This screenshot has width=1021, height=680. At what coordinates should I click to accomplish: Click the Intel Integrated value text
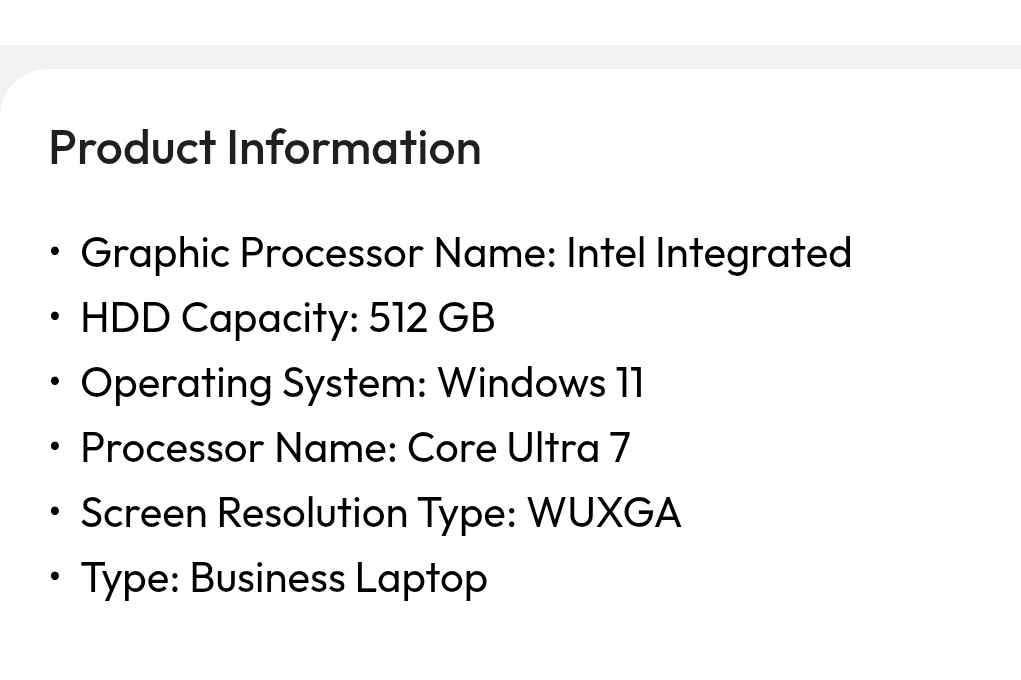click(709, 253)
